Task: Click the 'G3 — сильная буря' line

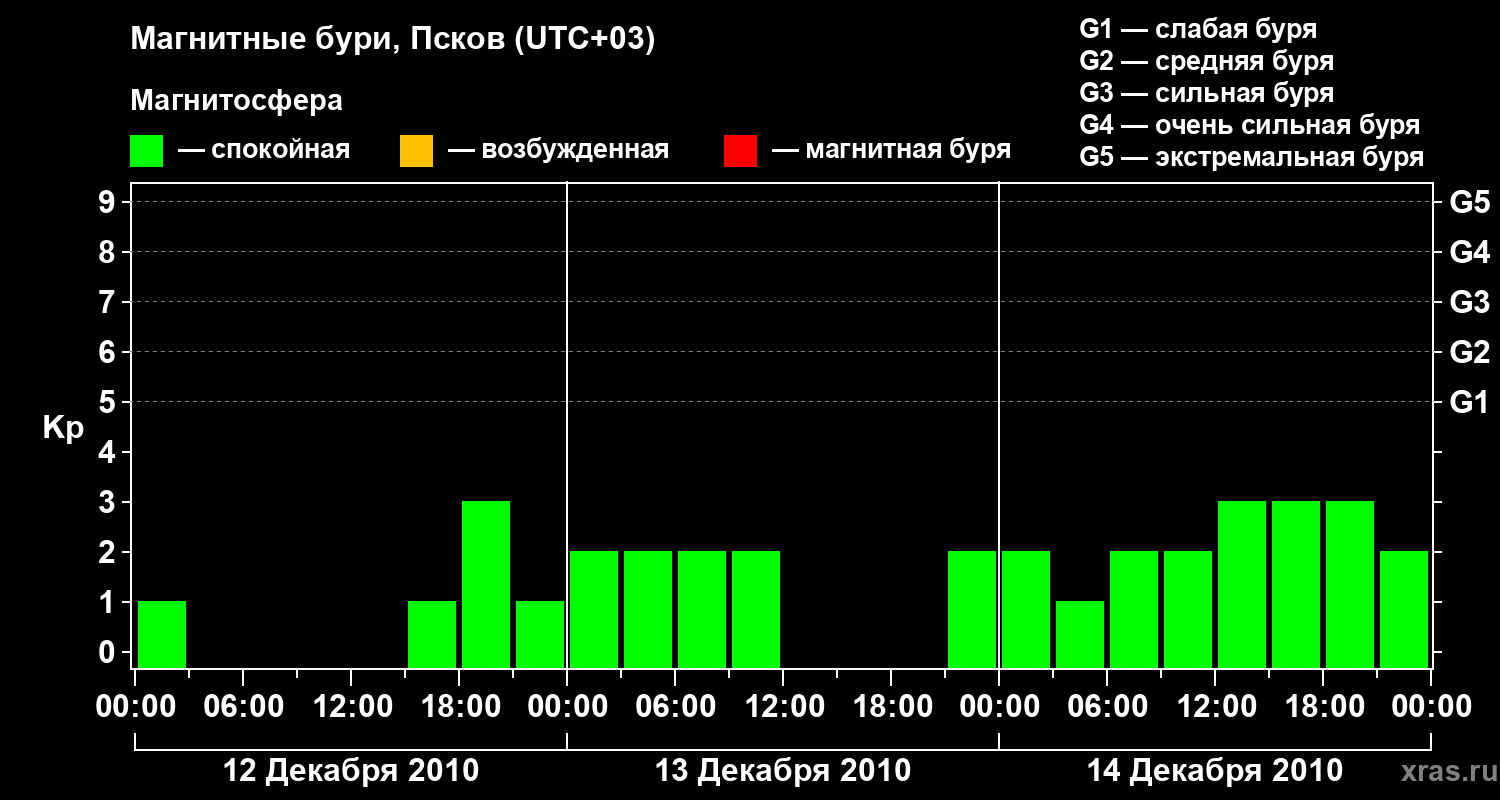Action: coord(1206,93)
